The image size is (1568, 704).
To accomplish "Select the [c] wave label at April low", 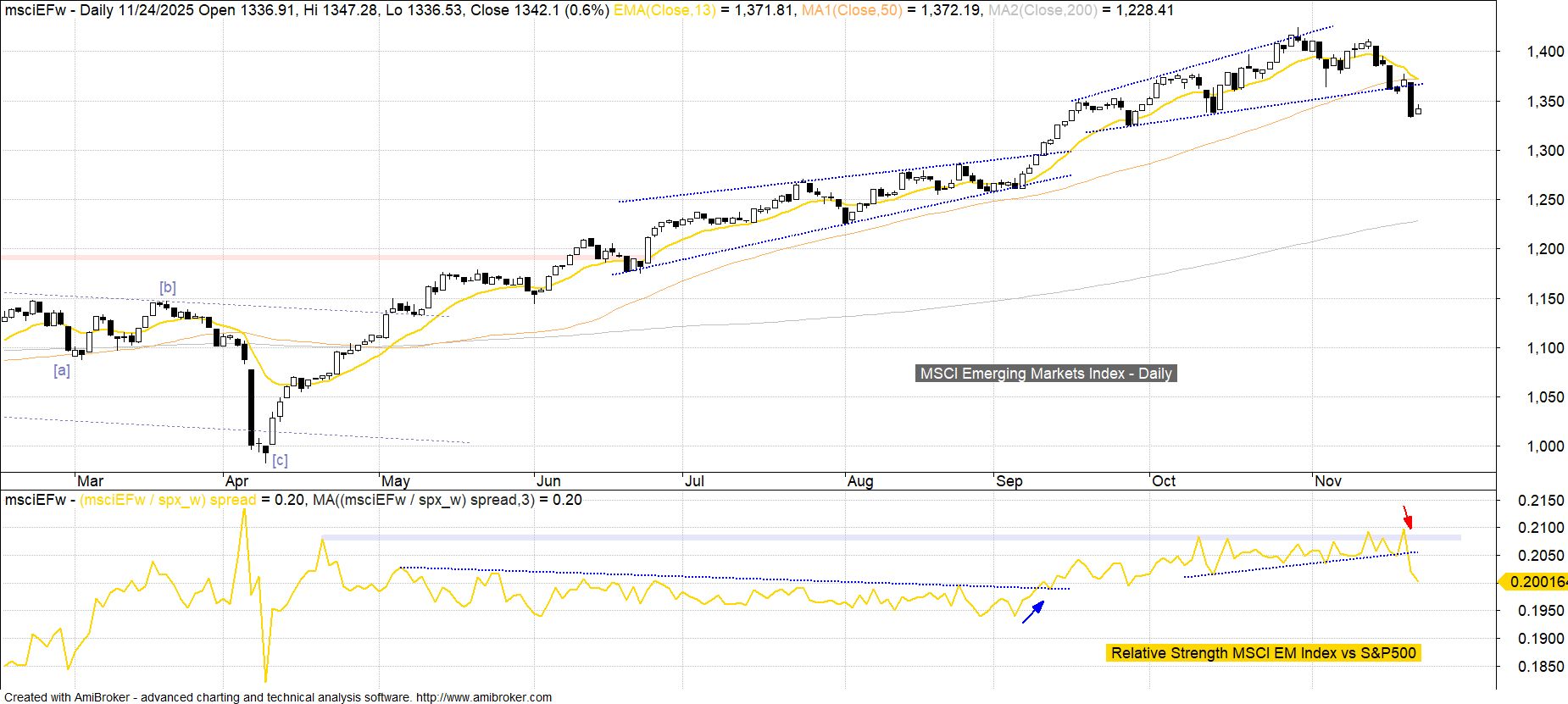I will [280, 460].
